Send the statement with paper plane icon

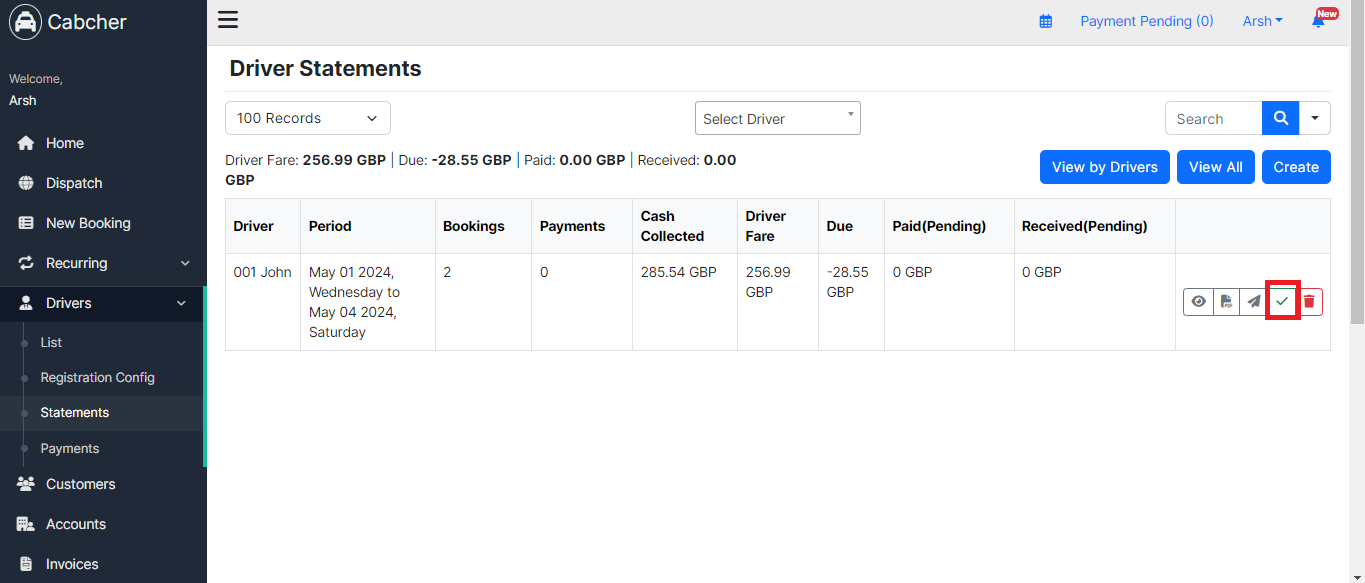click(x=1254, y=301)
